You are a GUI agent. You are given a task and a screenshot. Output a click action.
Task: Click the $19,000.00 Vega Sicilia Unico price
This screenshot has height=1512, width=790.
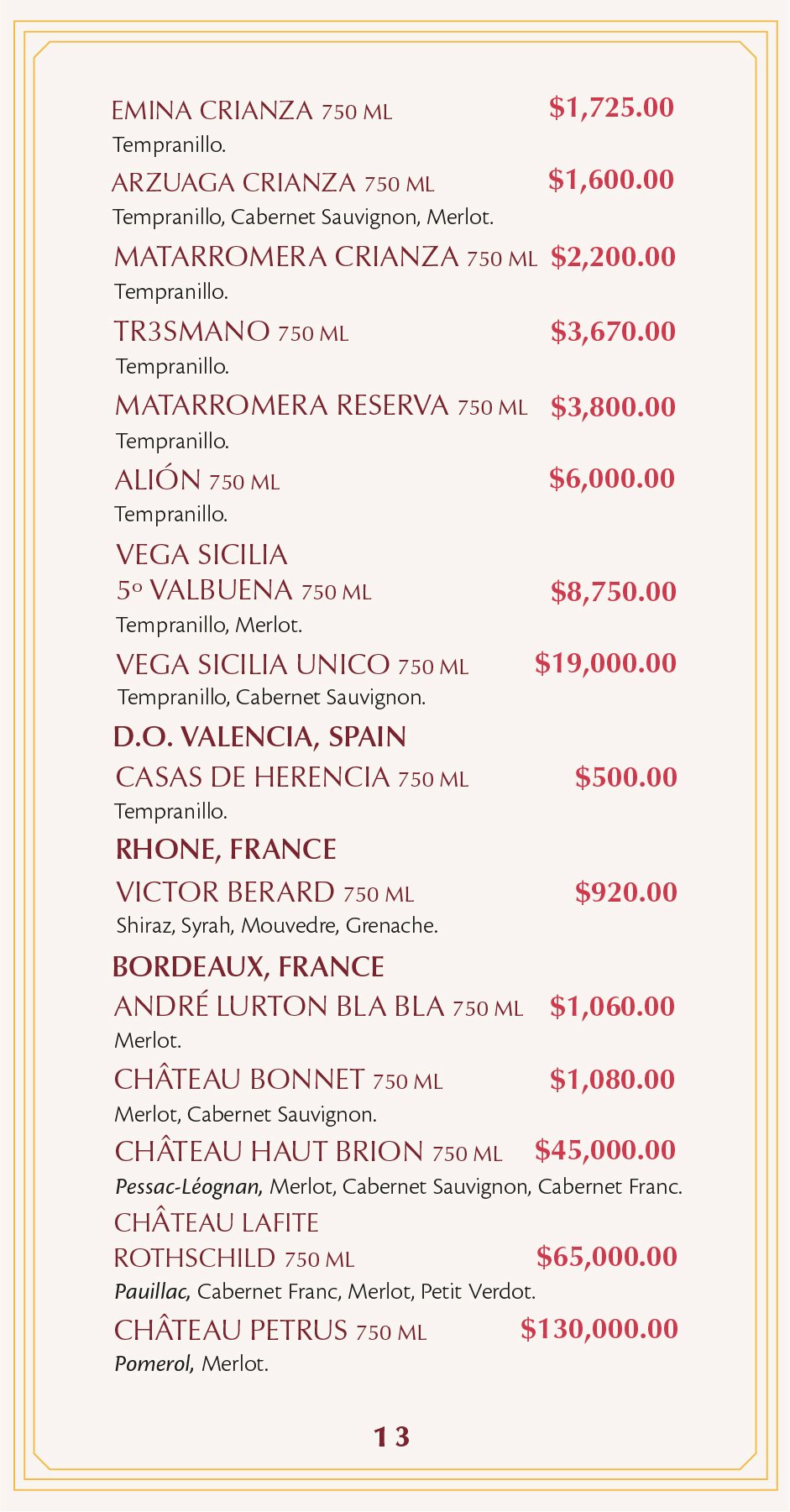605,663
